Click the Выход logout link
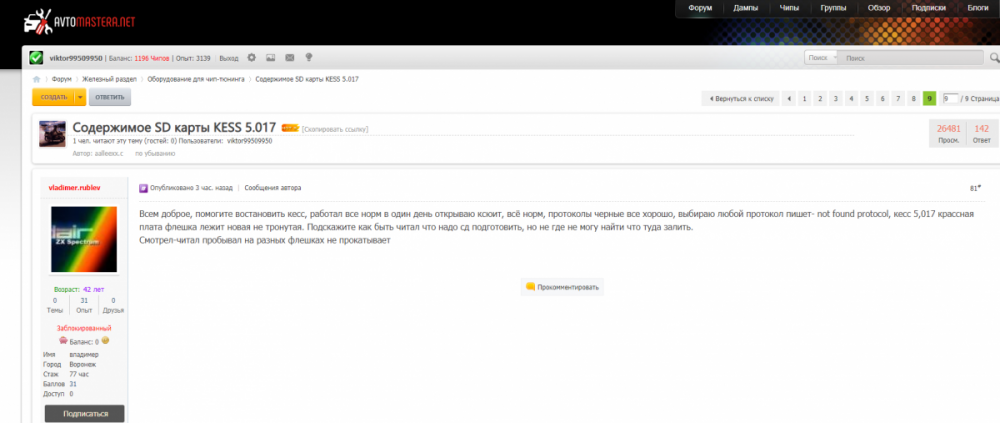Viewport: 1000px width, 423px height. point(228,58)
